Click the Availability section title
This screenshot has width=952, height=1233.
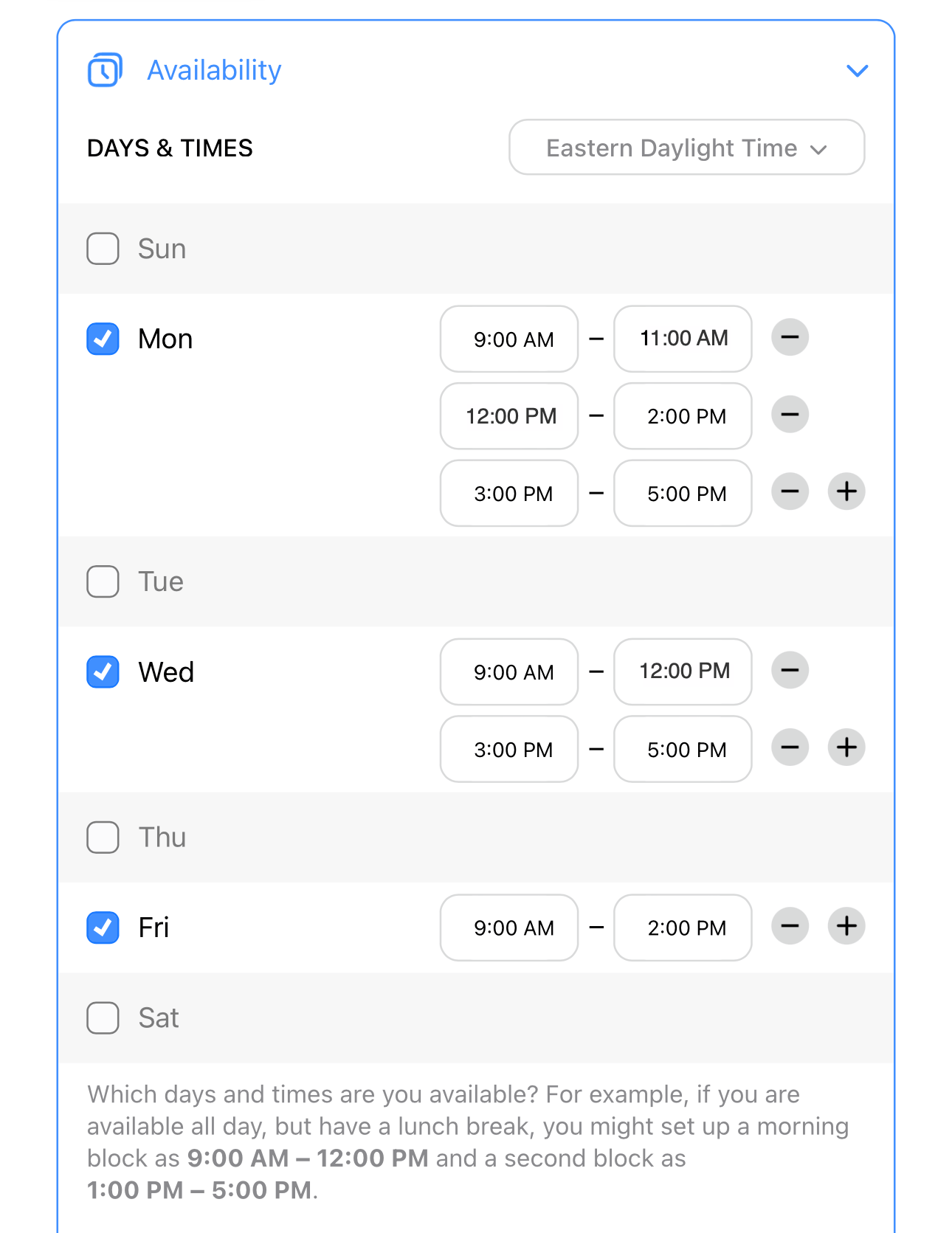[x=214, y=71]
